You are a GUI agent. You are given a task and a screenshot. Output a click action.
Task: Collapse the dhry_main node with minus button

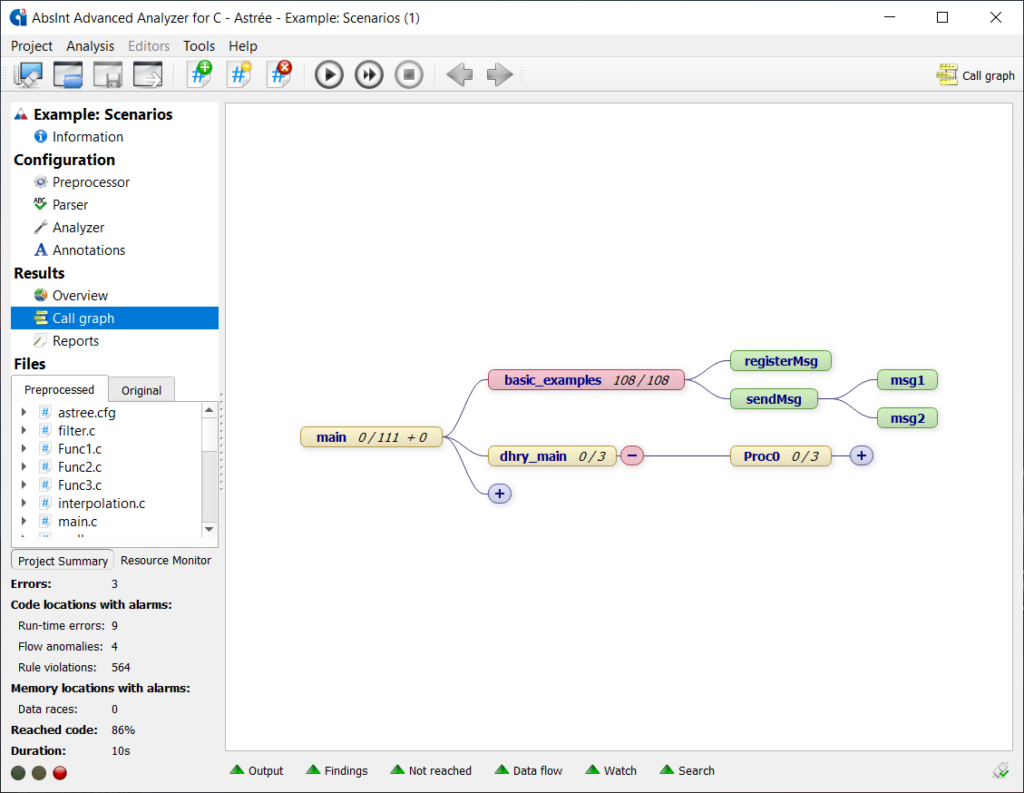(x=631, y=456)
